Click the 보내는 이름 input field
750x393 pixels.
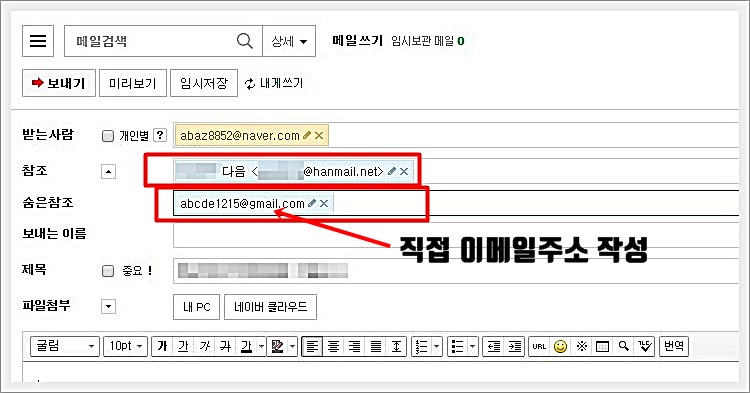(x=456, y=236)
